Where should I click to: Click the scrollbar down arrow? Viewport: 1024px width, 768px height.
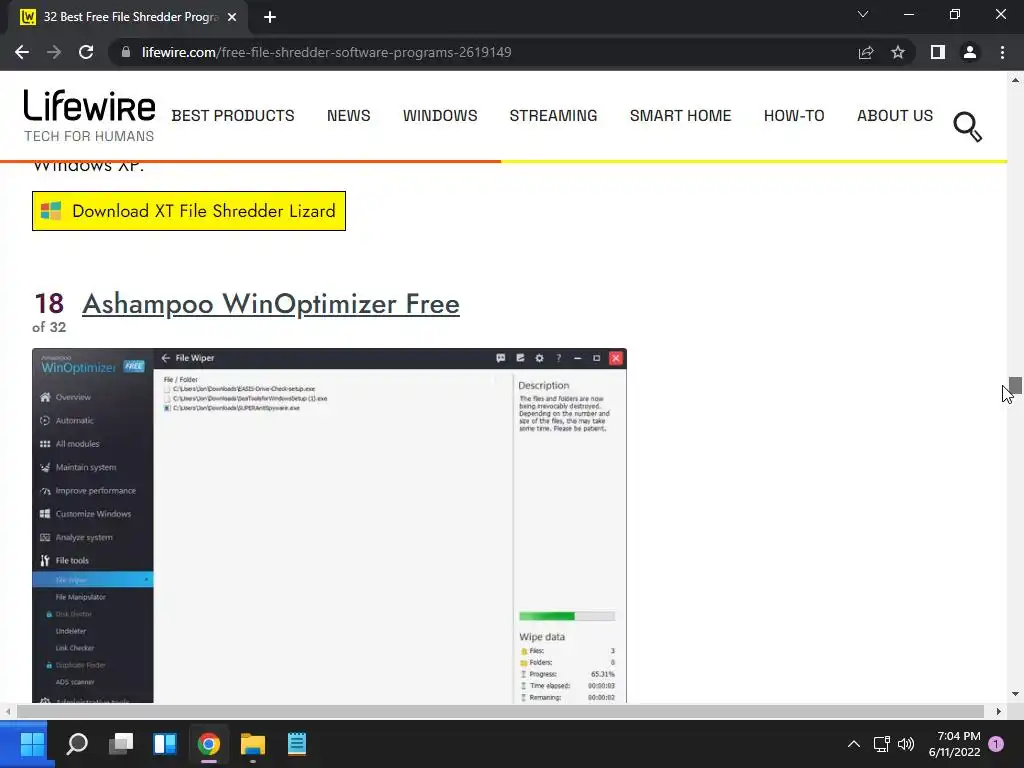[1015, 694]
